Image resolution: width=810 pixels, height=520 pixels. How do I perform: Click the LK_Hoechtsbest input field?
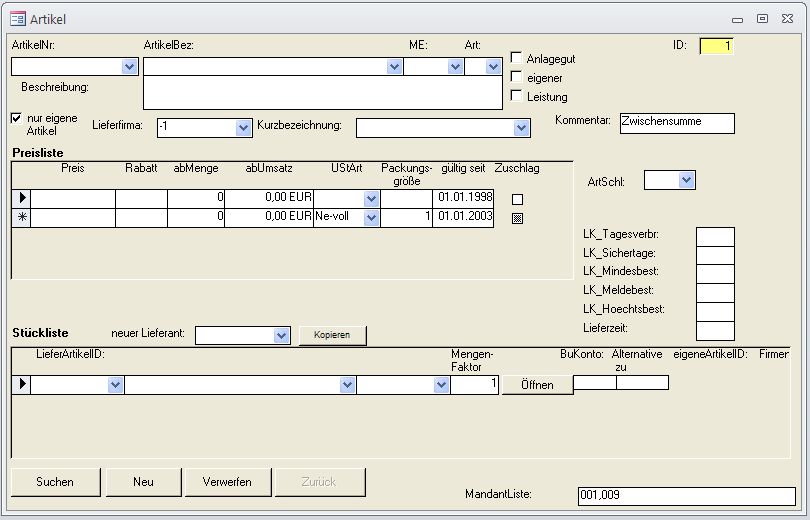(x=715, y=311)
